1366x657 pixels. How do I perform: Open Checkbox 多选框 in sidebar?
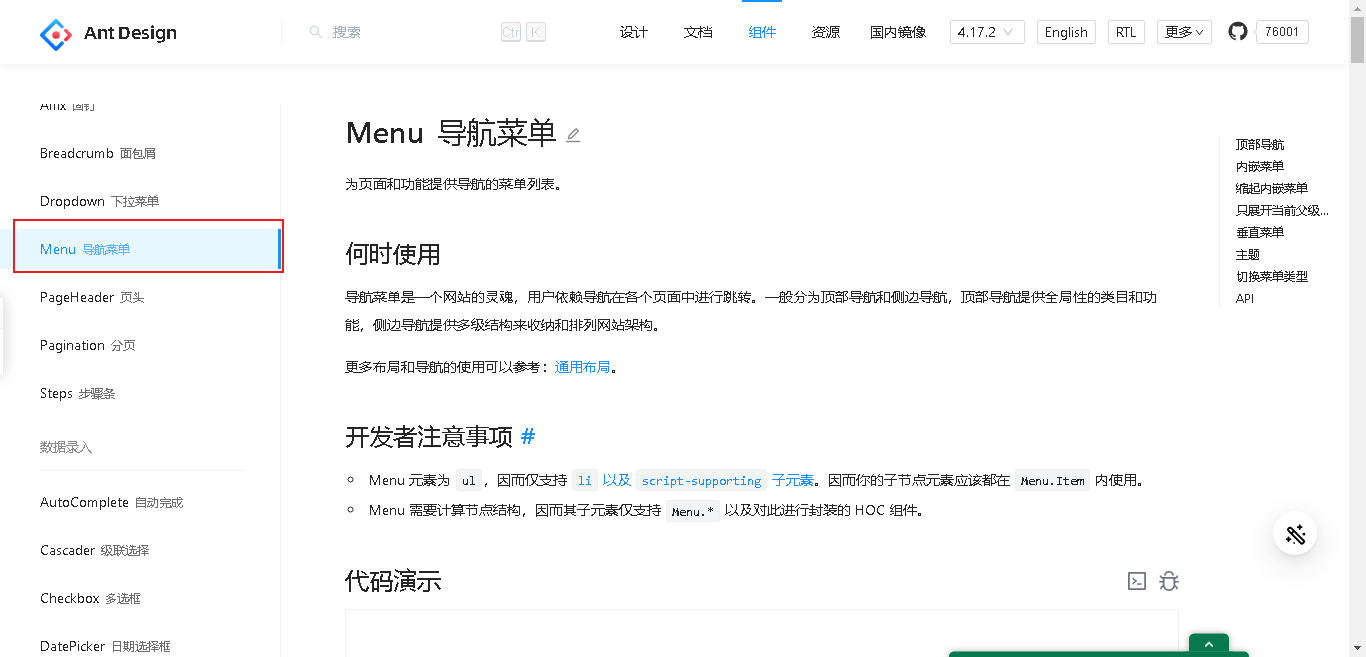(x=90, y=598)
